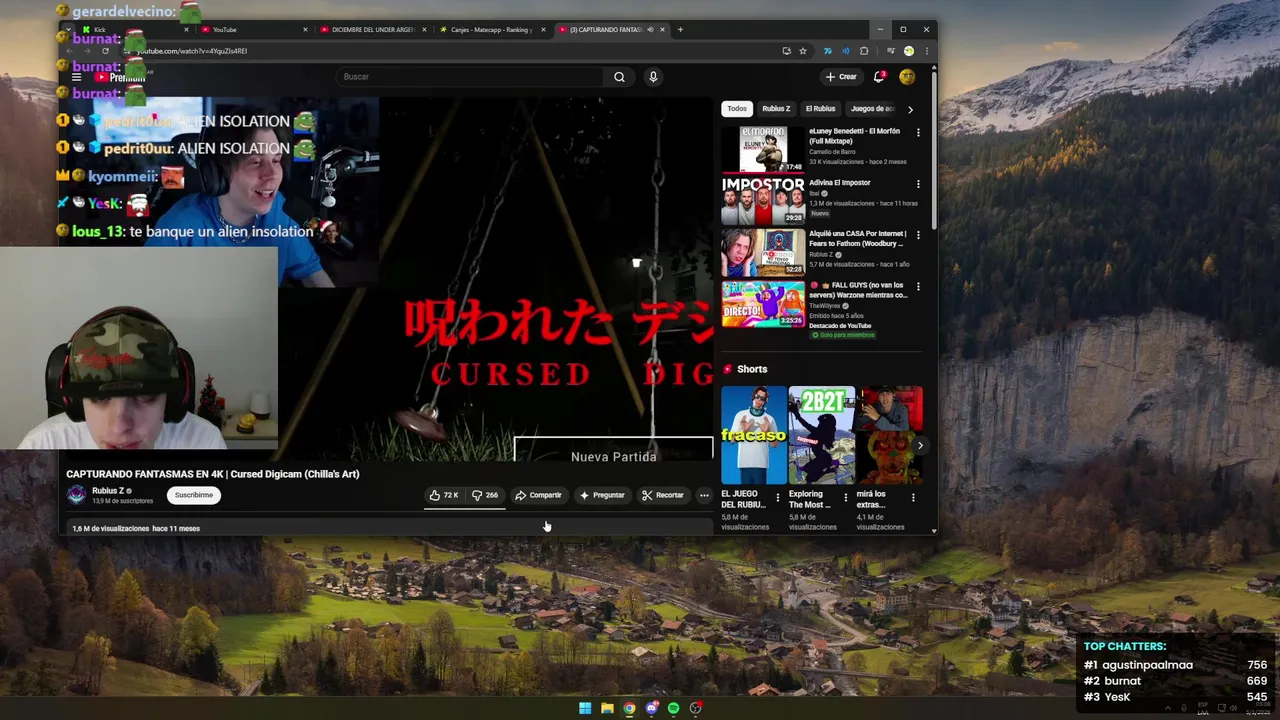Show next Shorts with the right arrow
1280x720 pixels.
pyautogui.click(x=919, y=445)
